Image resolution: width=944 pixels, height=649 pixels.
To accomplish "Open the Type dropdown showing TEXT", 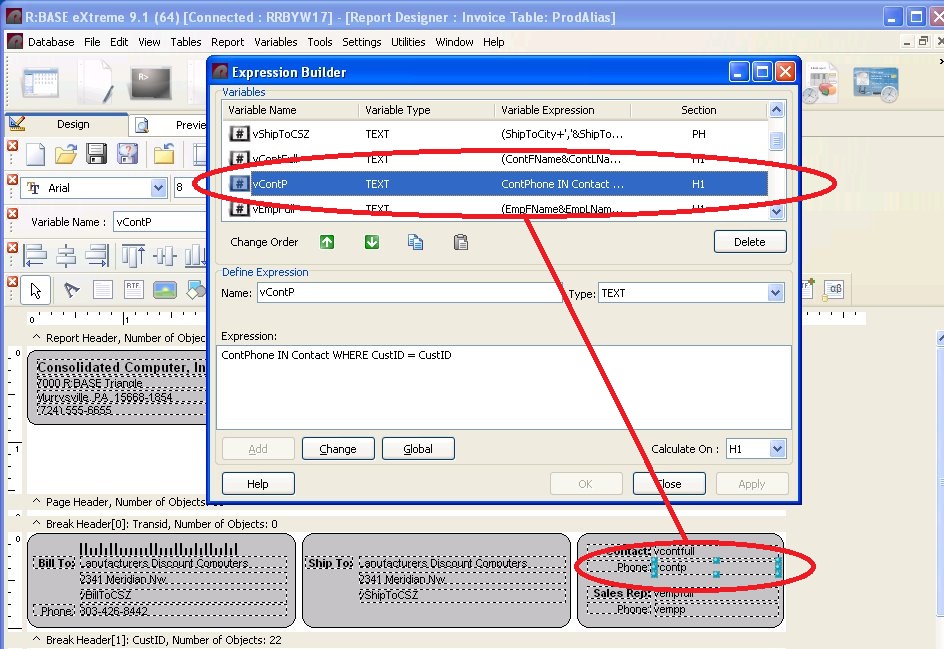I will tap(775, 293).
